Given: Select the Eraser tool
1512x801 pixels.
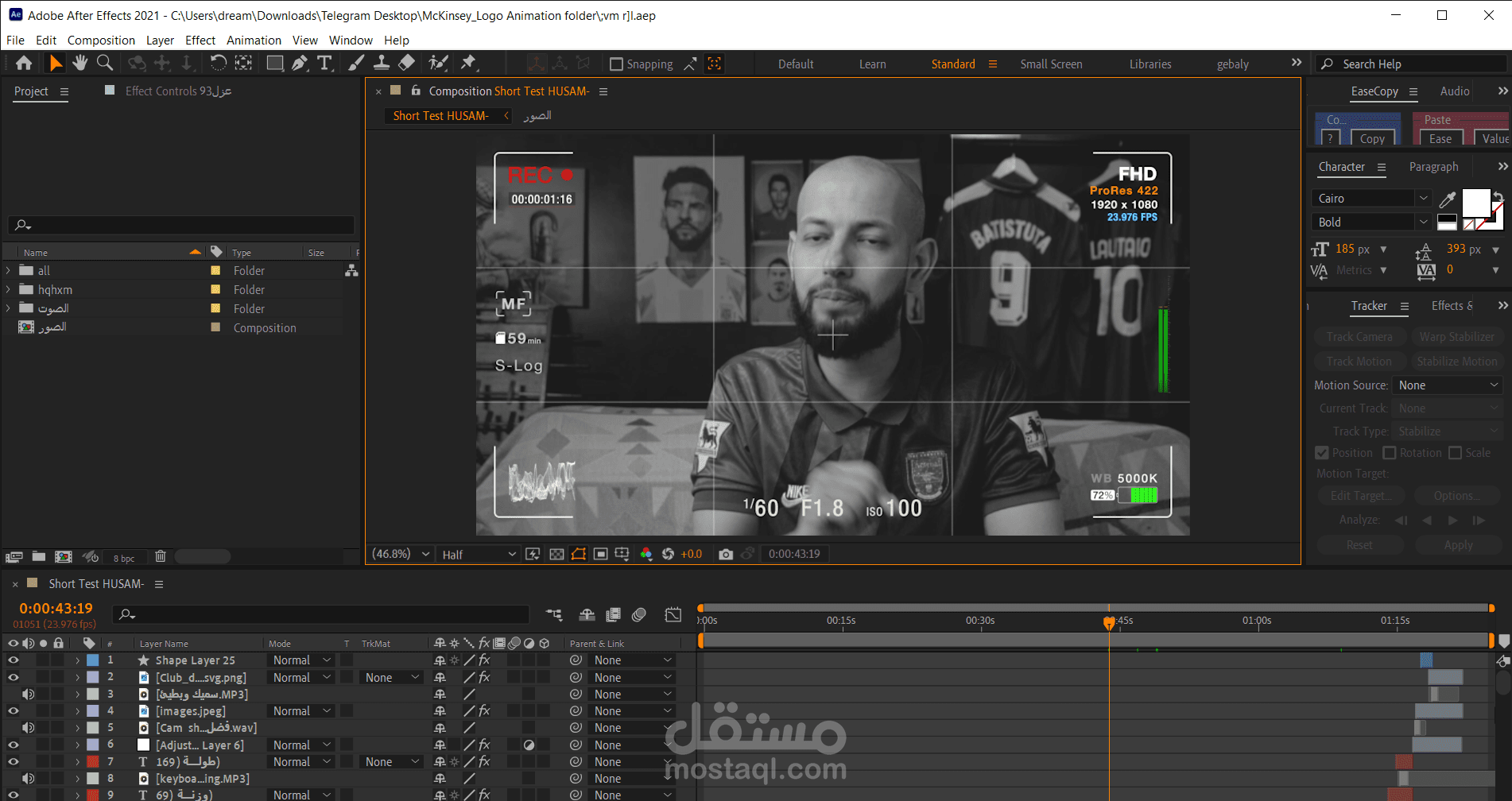Looking at the screenshot, I should 406,64.
